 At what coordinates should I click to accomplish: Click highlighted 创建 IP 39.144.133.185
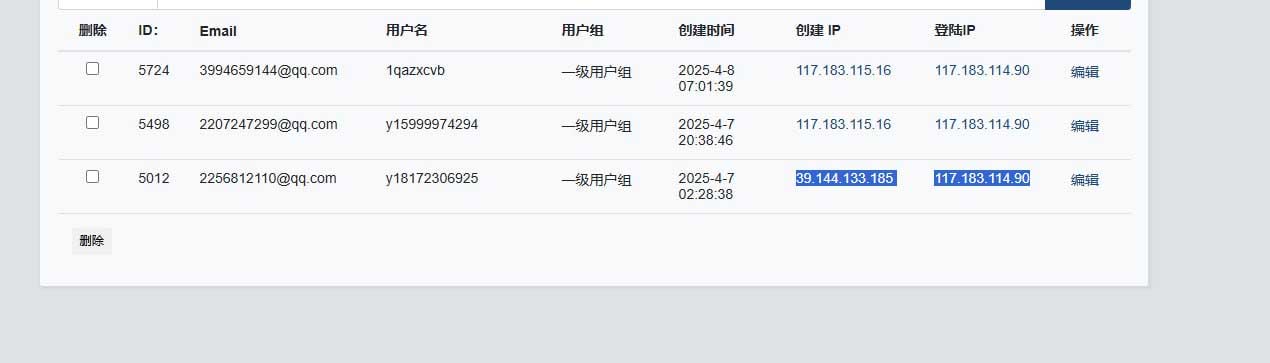(x=845, y=178)
